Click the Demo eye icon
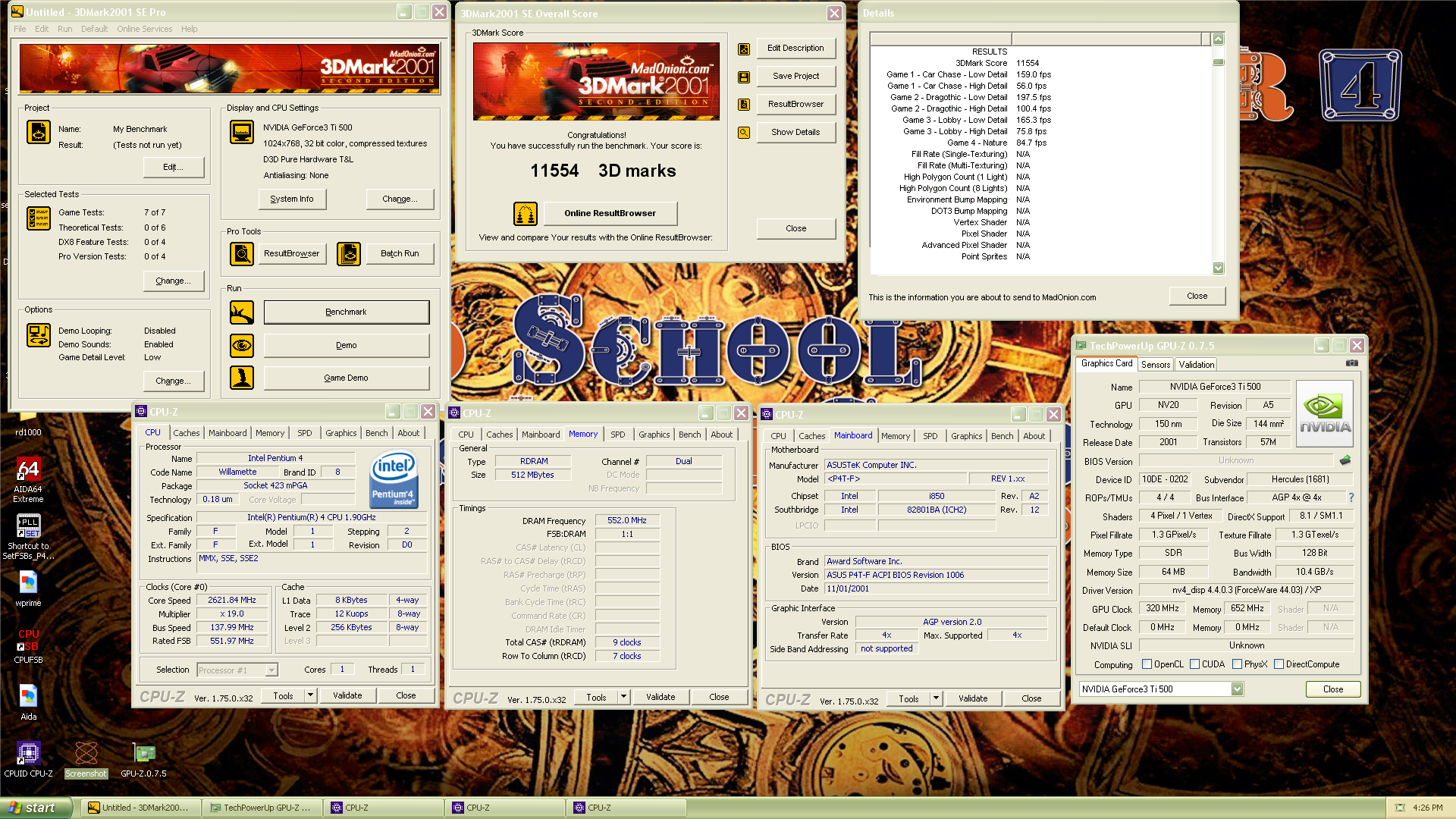 tap(242, 346)
